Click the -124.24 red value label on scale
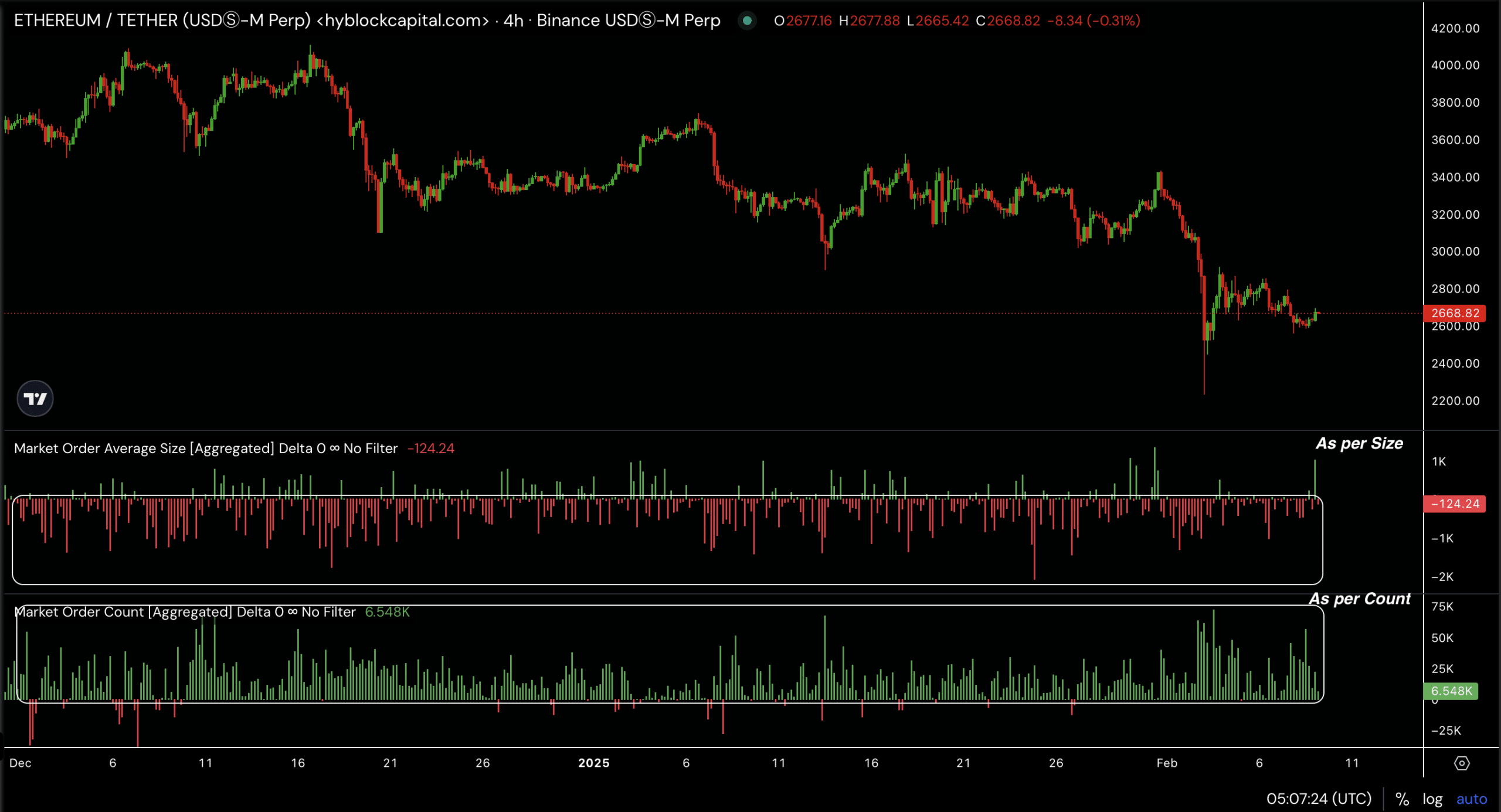This screenshot has width=1501, height=812. 1454,504
